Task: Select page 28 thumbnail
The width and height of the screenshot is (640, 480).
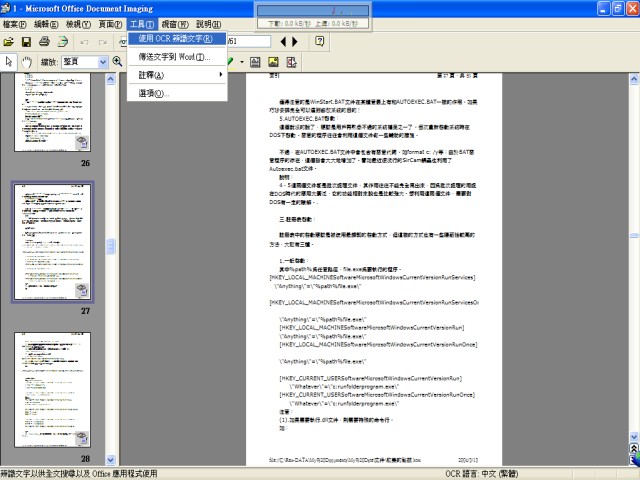Action: [x=52, y=389]
